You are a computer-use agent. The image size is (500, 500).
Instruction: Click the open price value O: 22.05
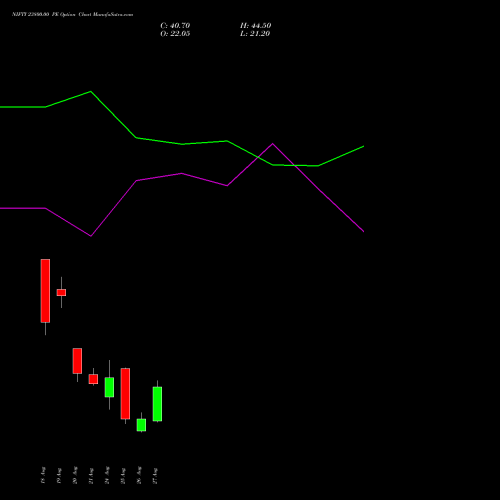(175, 34)
